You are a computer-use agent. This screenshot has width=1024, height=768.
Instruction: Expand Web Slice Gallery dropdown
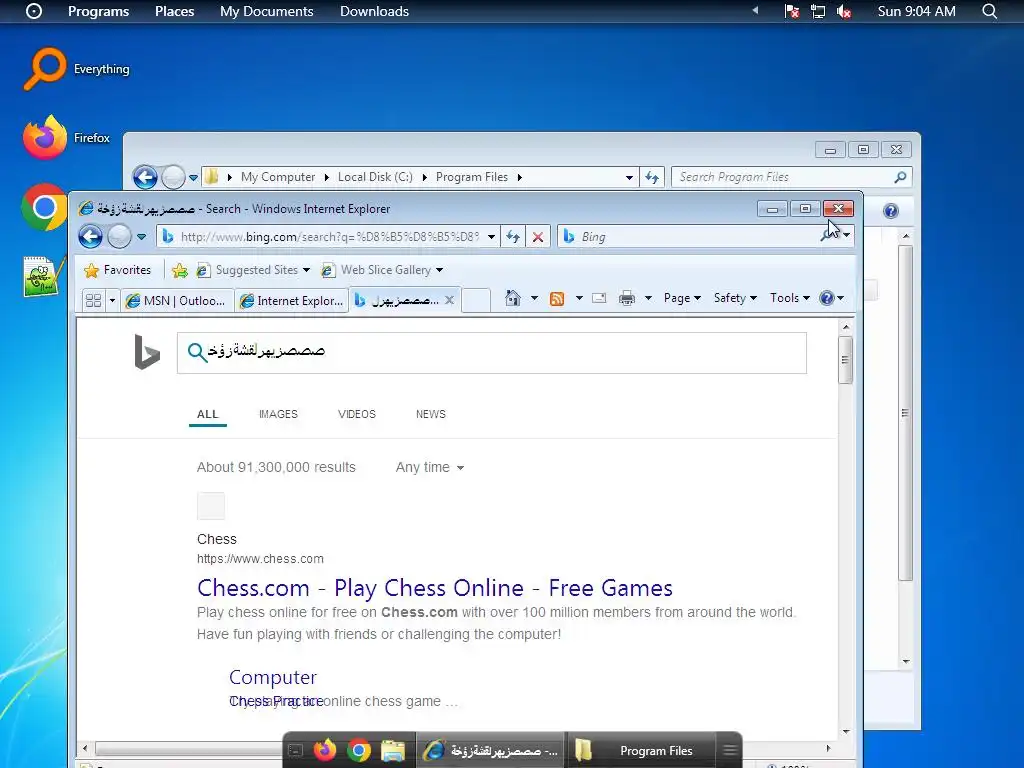(440, 270)
